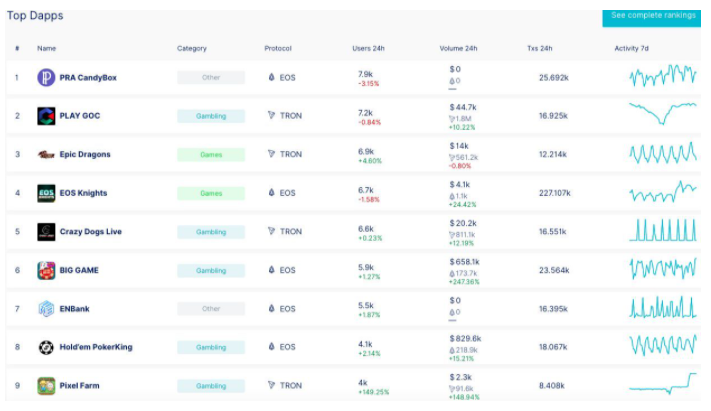View PRA CandyBox 7-day activity sparkline
The image size is (711, 411).
coord(663,75)
